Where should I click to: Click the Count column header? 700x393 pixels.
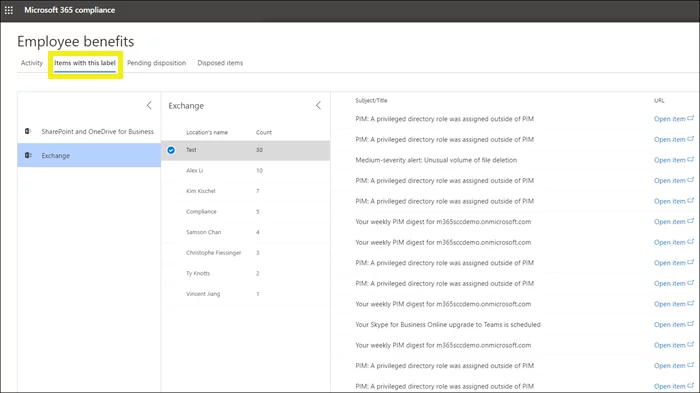[x=264, y=132]
